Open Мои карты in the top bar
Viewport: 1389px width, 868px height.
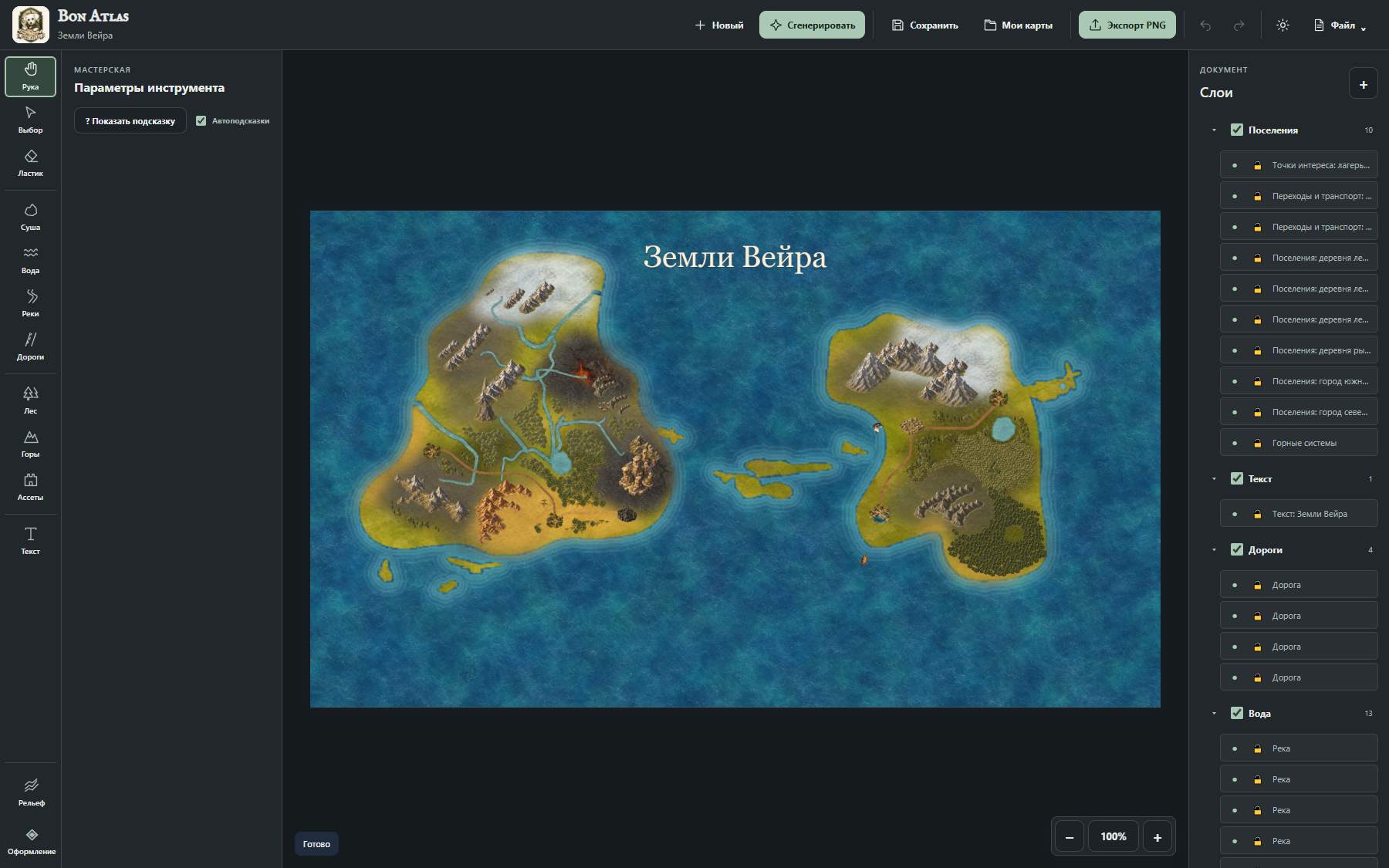pyautogui.click(x=1018, y=25)
